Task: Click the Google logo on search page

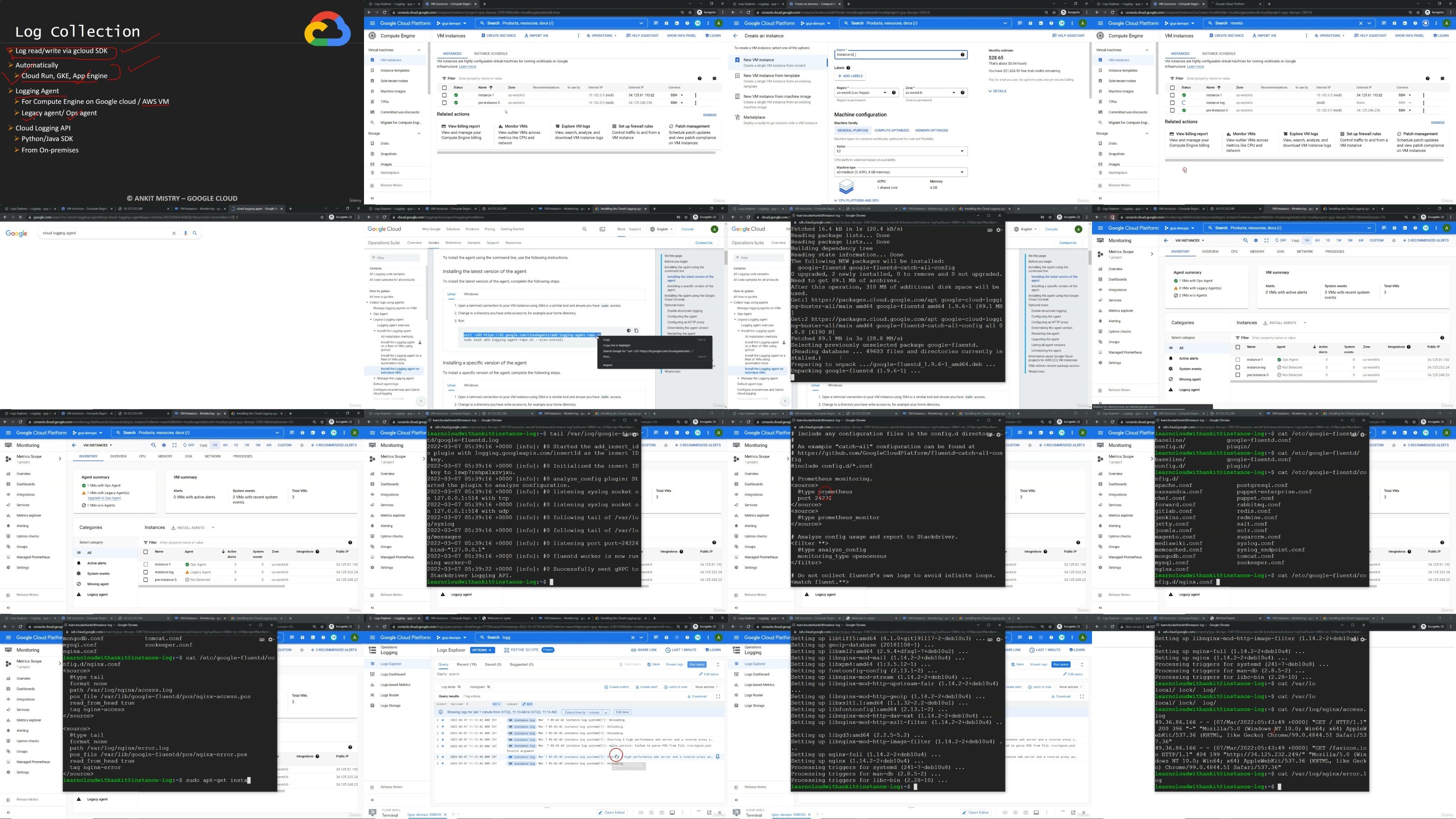Action: [16, 233]
